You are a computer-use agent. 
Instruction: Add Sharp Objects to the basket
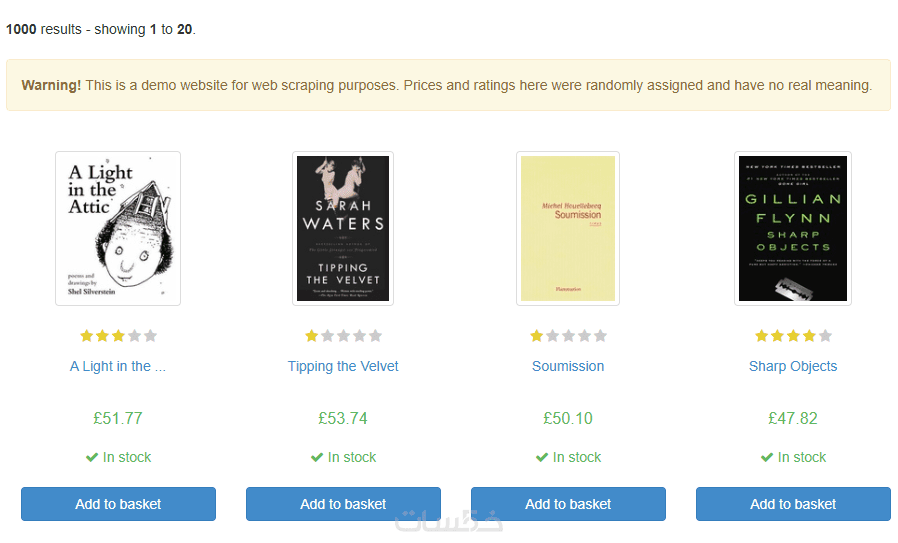click(x=793, y=504)
